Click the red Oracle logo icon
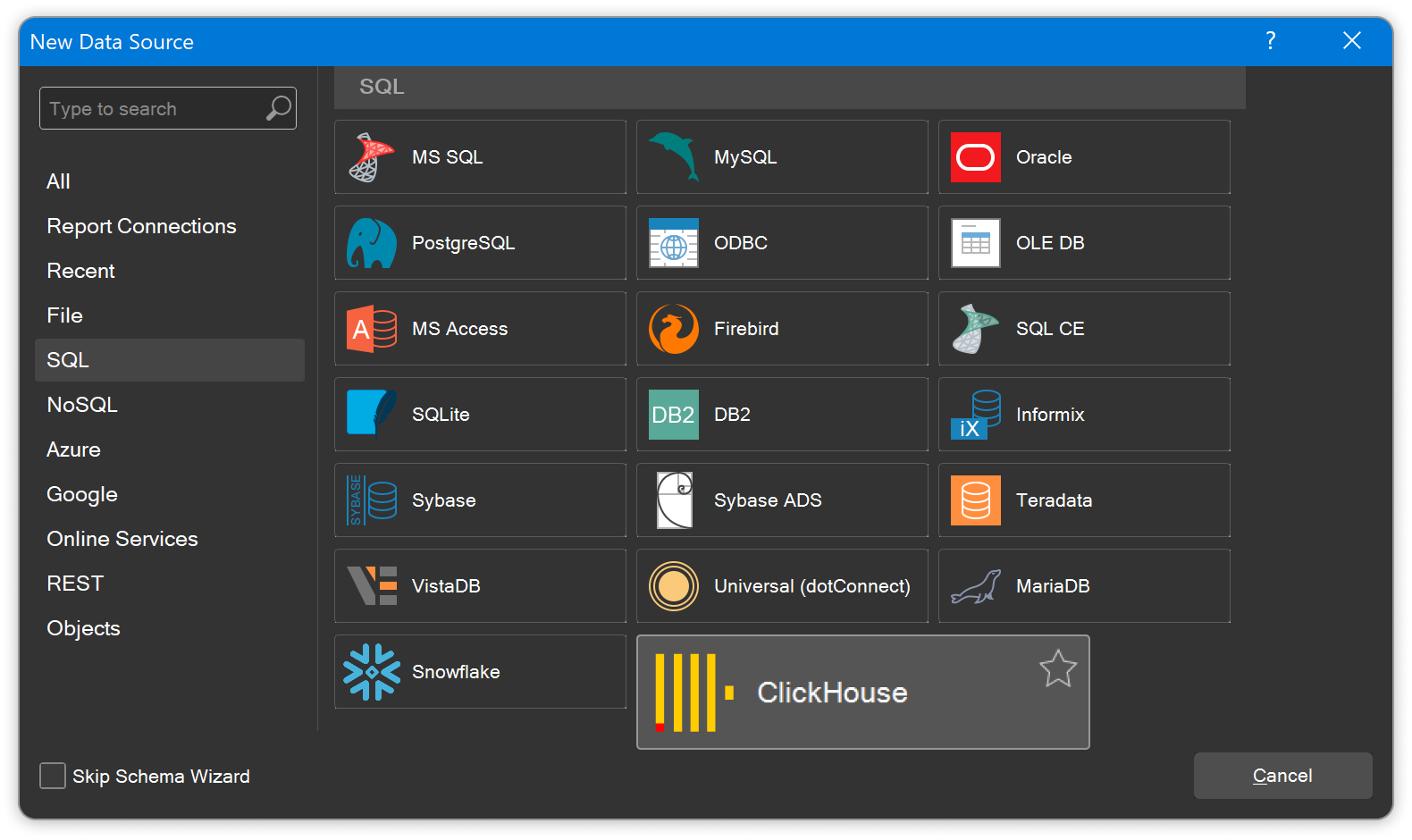Screen dimensions: 1412x840 [975, 157]
